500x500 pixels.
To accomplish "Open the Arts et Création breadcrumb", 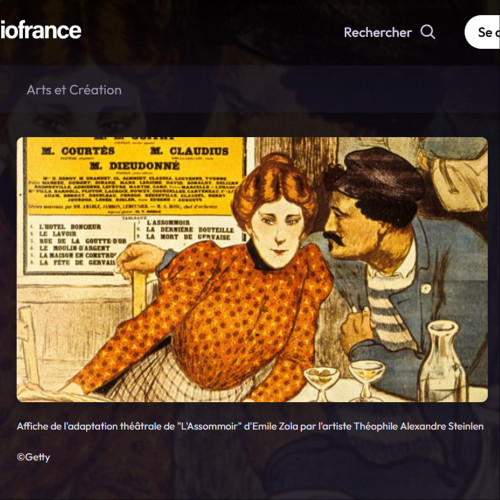I will [74, 90].
